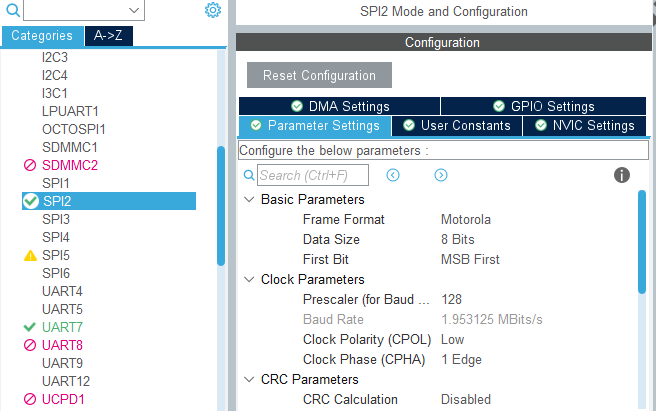Open Clock Phase value 1 Edge

(x=461, y=360)
